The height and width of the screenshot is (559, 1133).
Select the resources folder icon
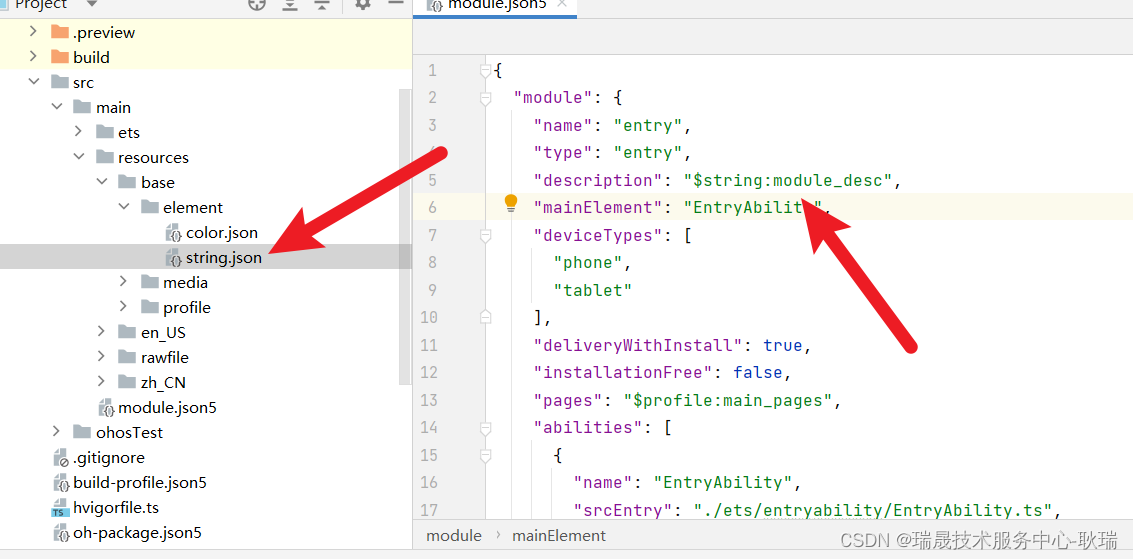[105, 157]
